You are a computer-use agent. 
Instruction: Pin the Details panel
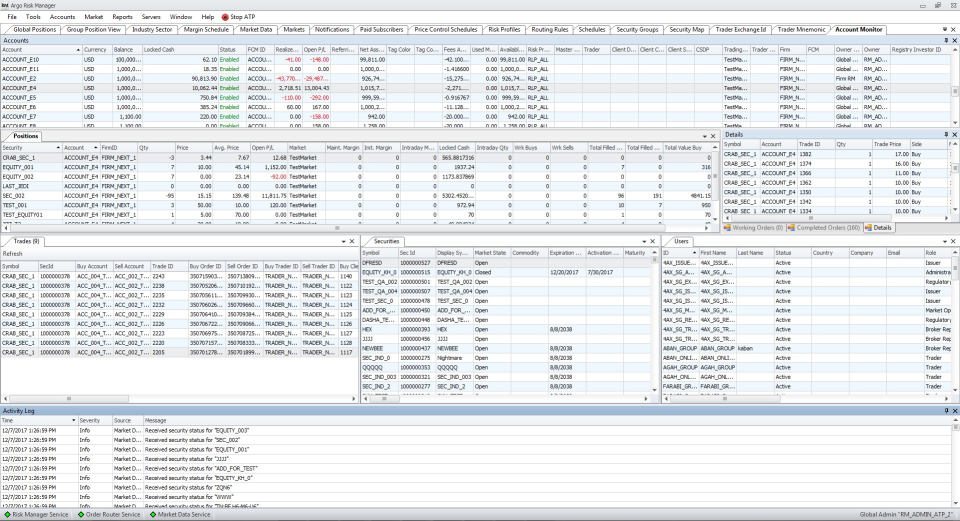946,135
